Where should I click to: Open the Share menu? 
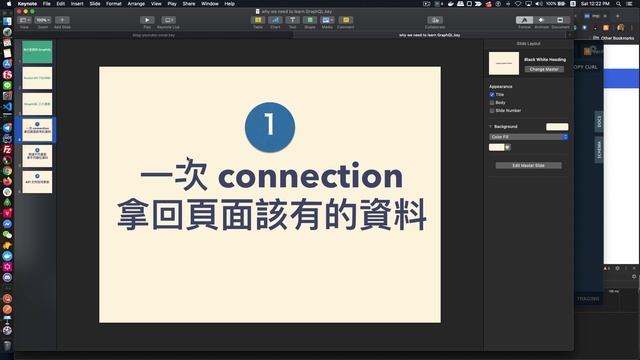189,4
